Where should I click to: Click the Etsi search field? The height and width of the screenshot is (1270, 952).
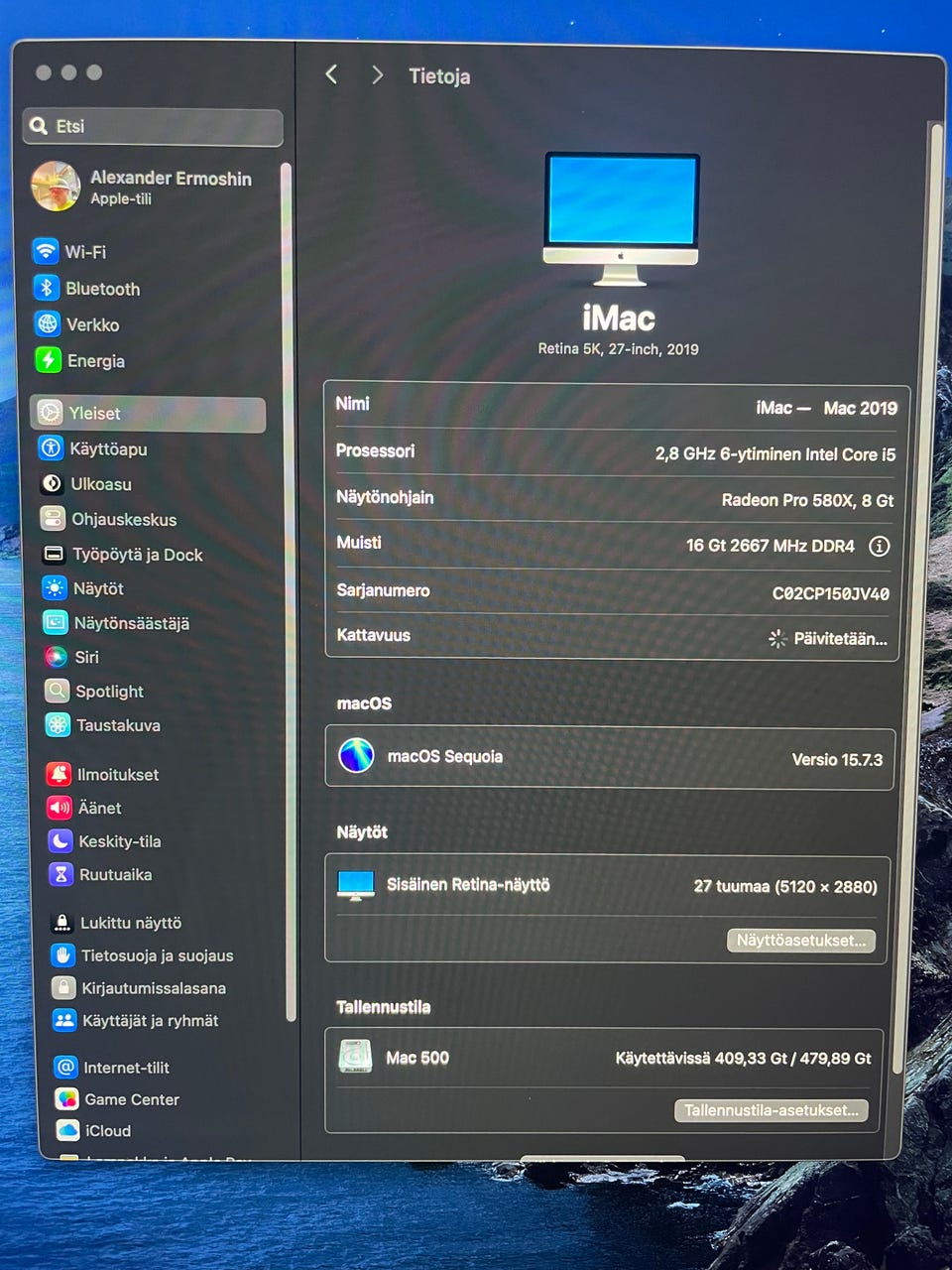153,127
